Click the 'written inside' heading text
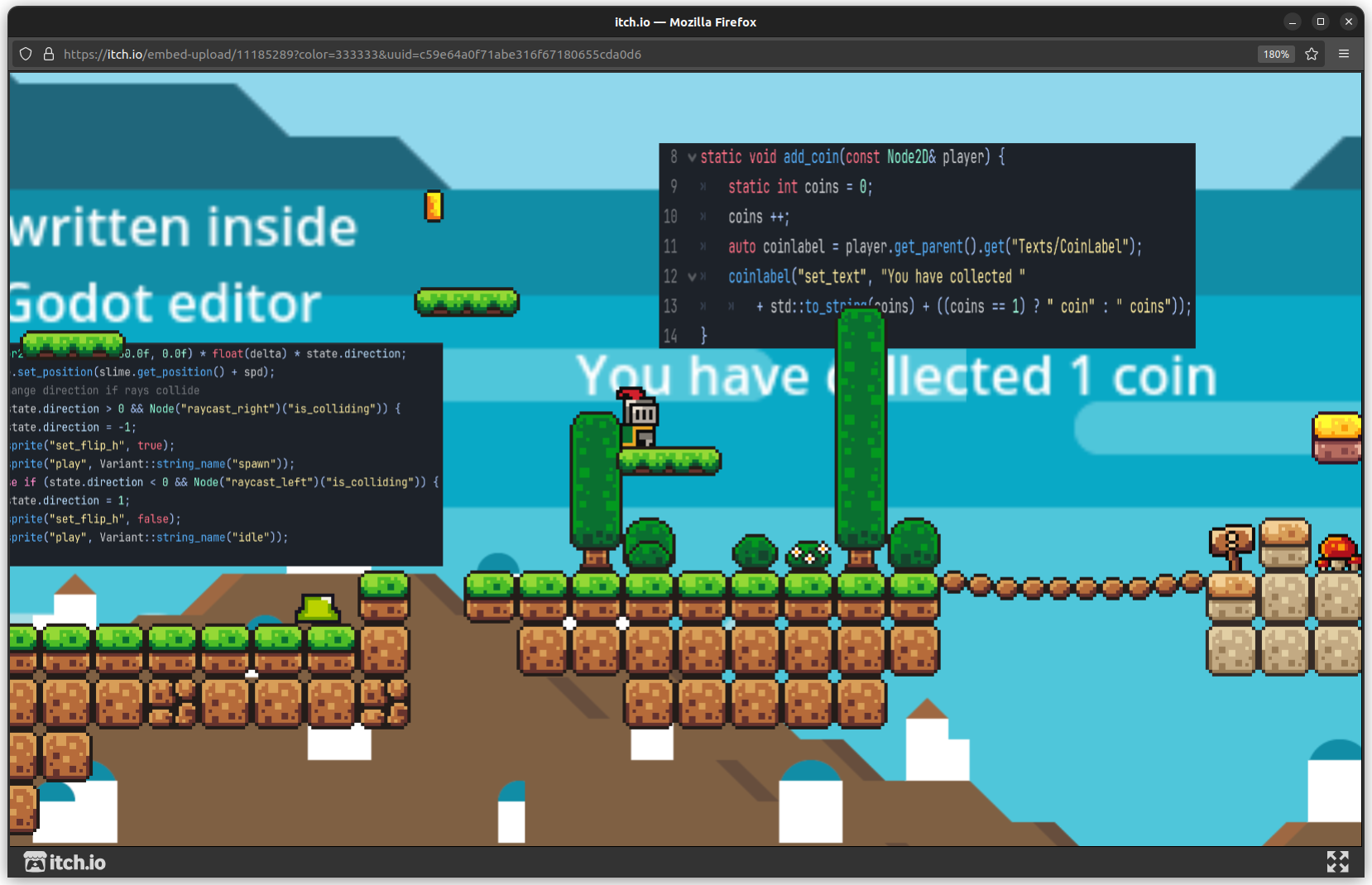The image size is (1372, 885). (184, 227)
